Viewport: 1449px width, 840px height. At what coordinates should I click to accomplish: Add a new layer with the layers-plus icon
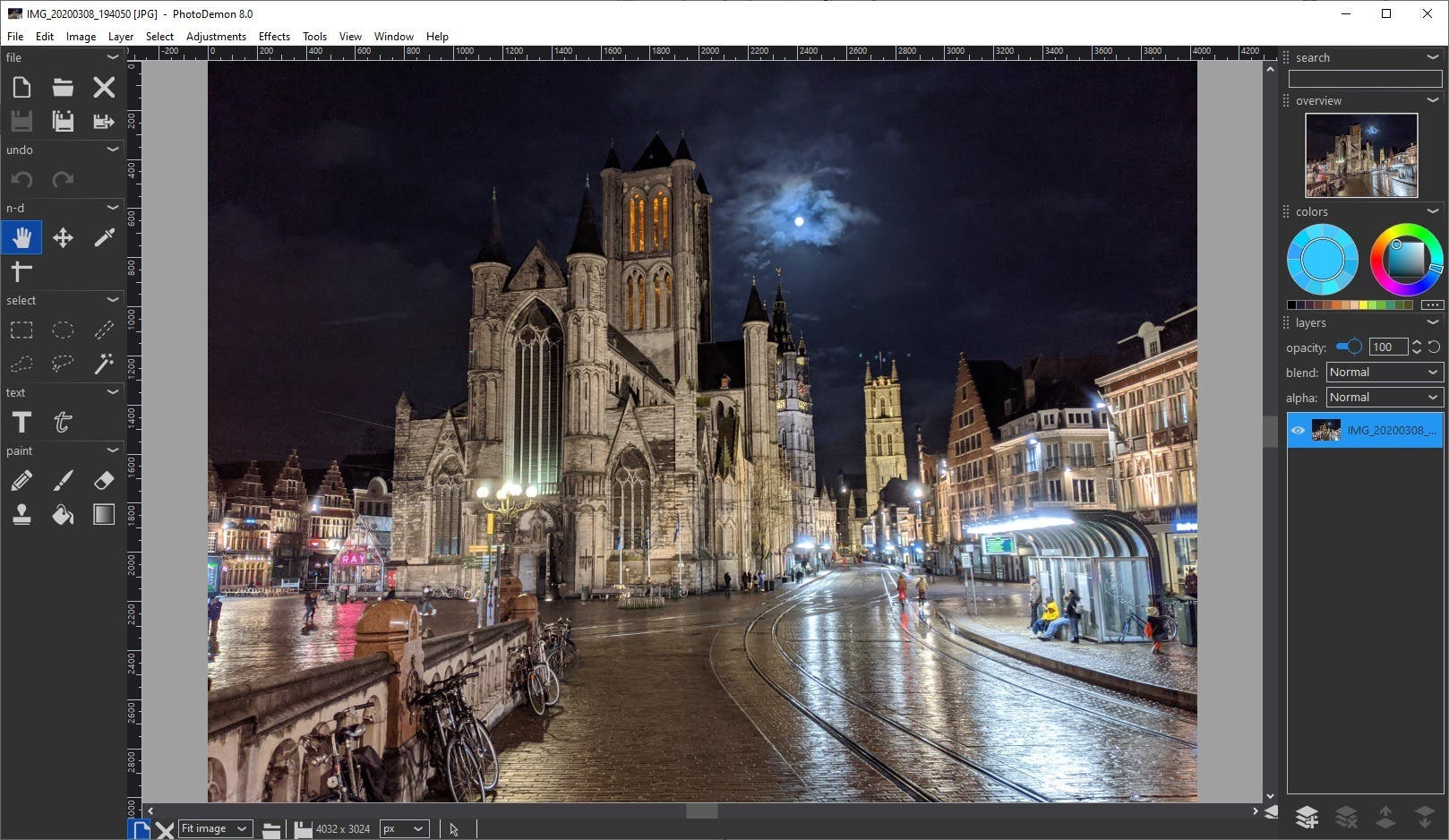coord(1307,817)
